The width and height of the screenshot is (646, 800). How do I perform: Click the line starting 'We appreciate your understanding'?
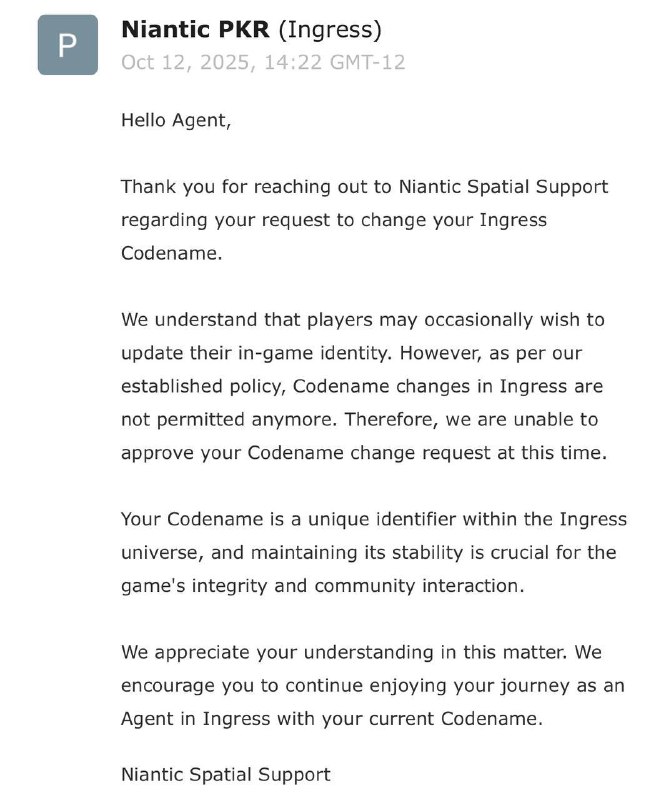[360, 652]
